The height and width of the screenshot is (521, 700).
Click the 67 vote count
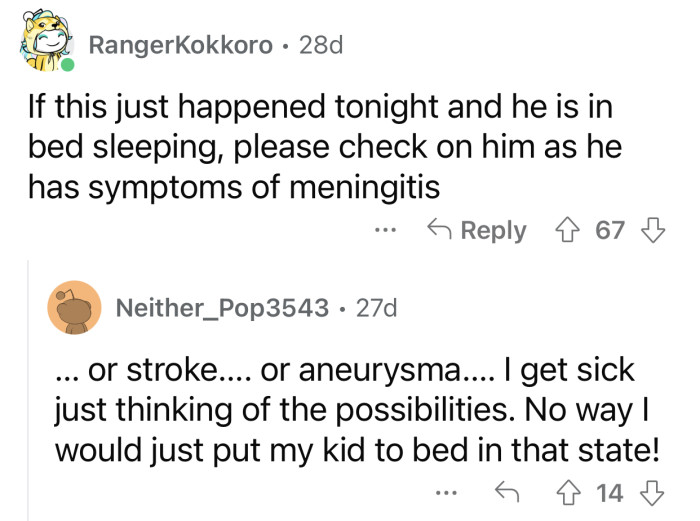point(610,231)
